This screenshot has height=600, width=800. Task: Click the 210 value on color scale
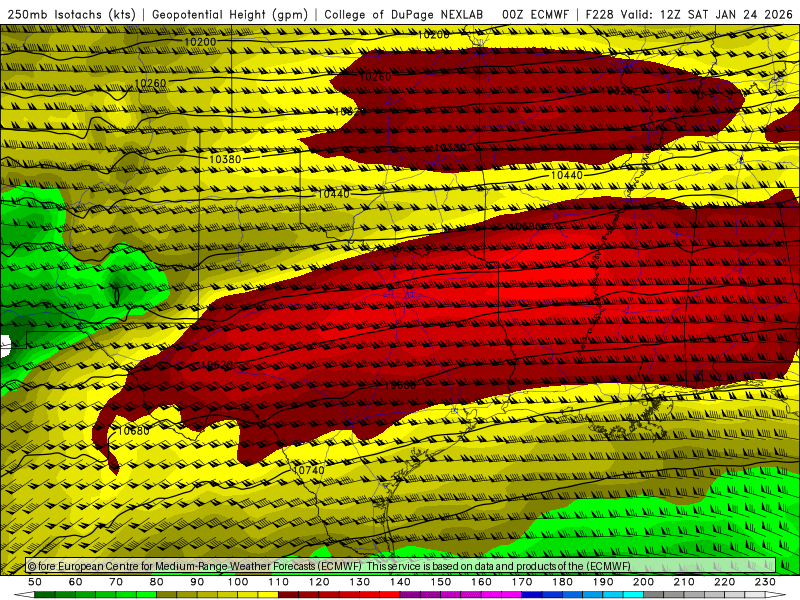684,582
